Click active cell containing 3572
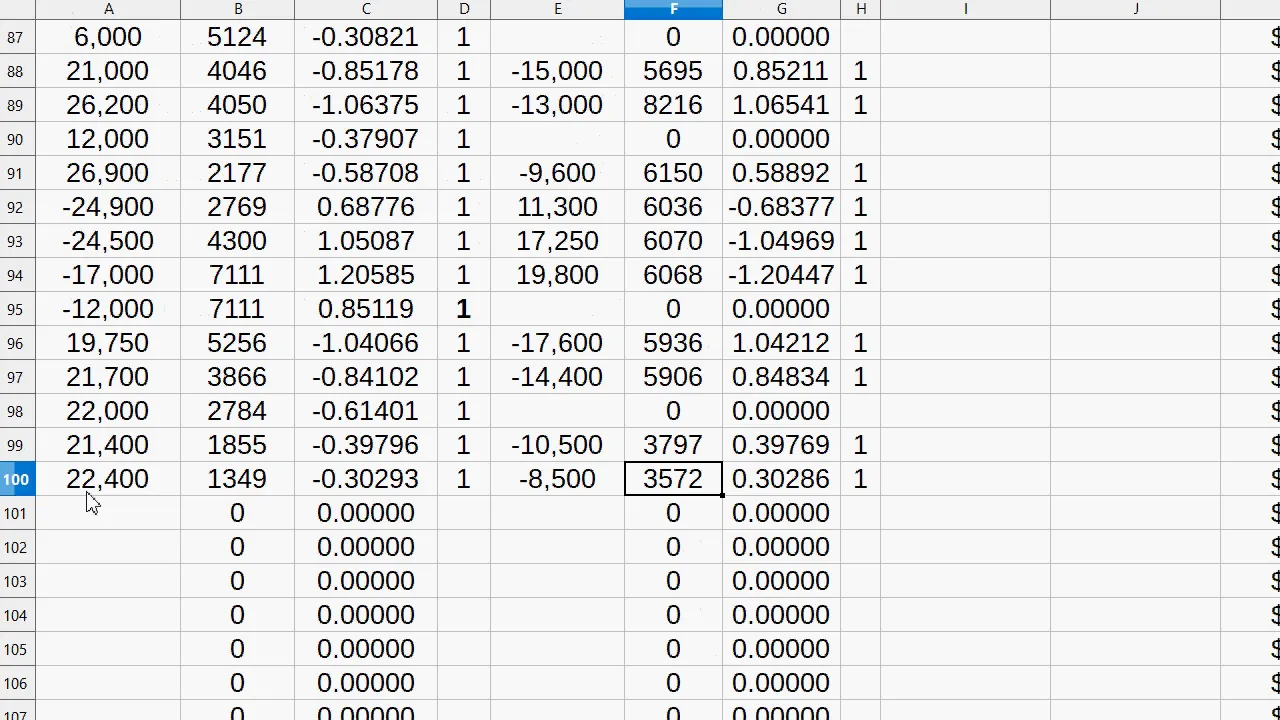 673,479
